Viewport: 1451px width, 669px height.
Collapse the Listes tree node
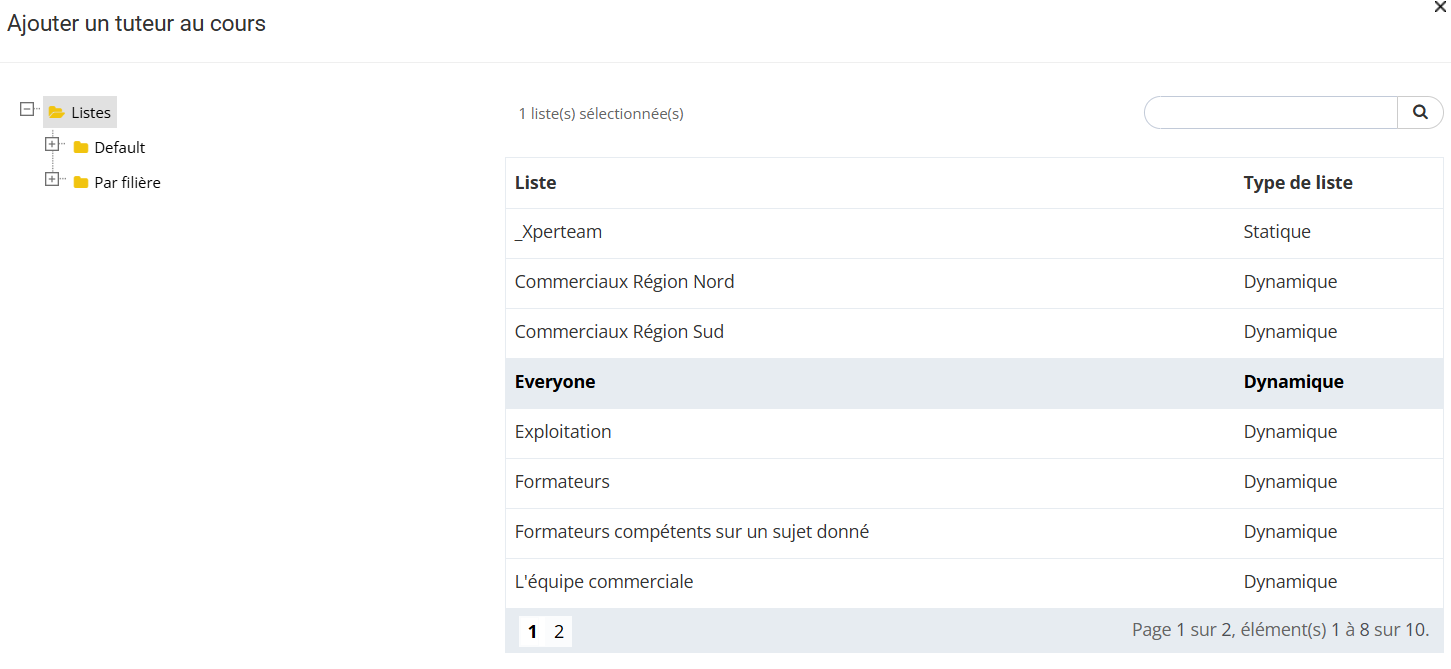(28, 110)
